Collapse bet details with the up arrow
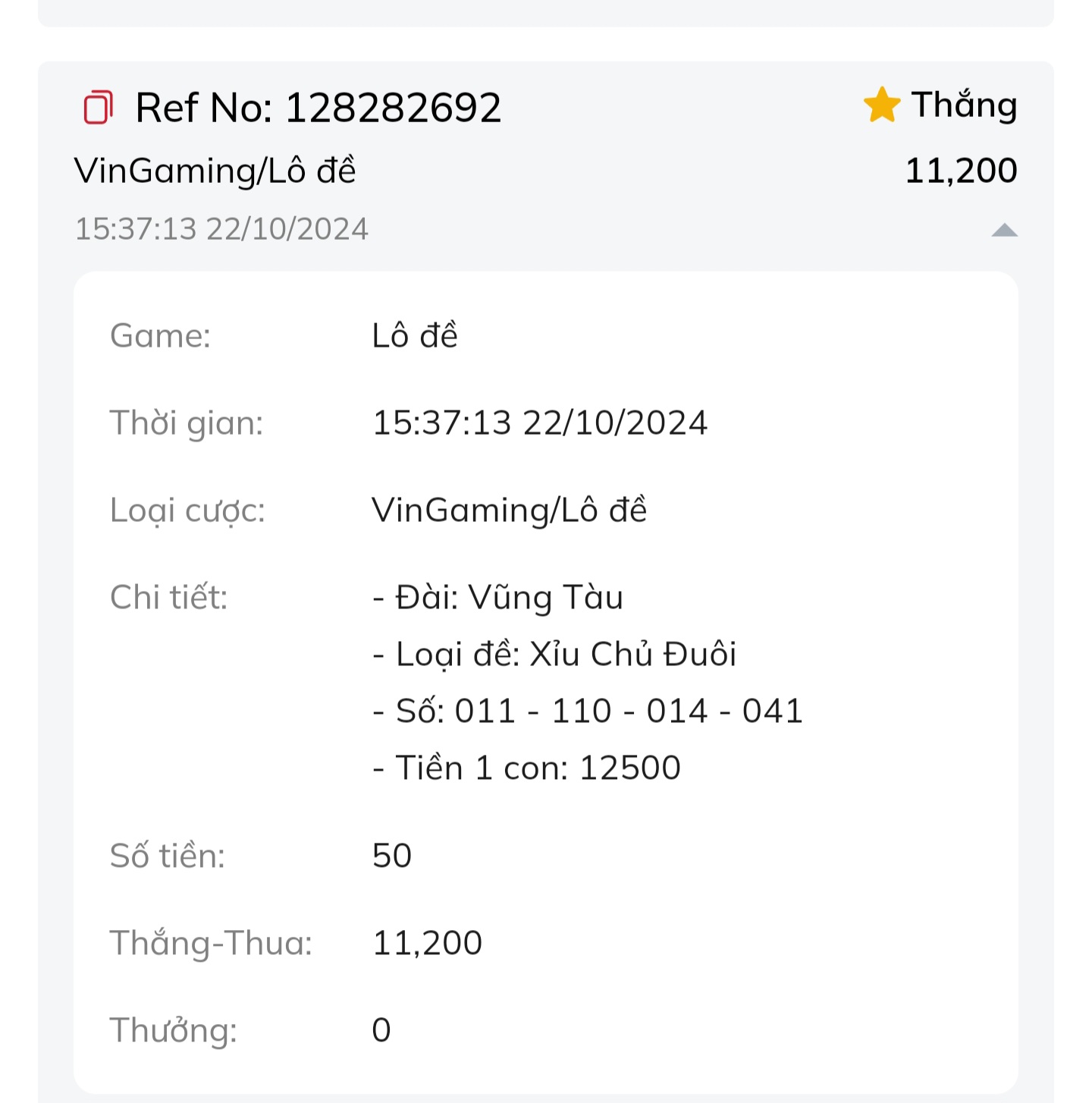The height and width of the screenshot is (1103, 1092). click(x=1004, y=230)
